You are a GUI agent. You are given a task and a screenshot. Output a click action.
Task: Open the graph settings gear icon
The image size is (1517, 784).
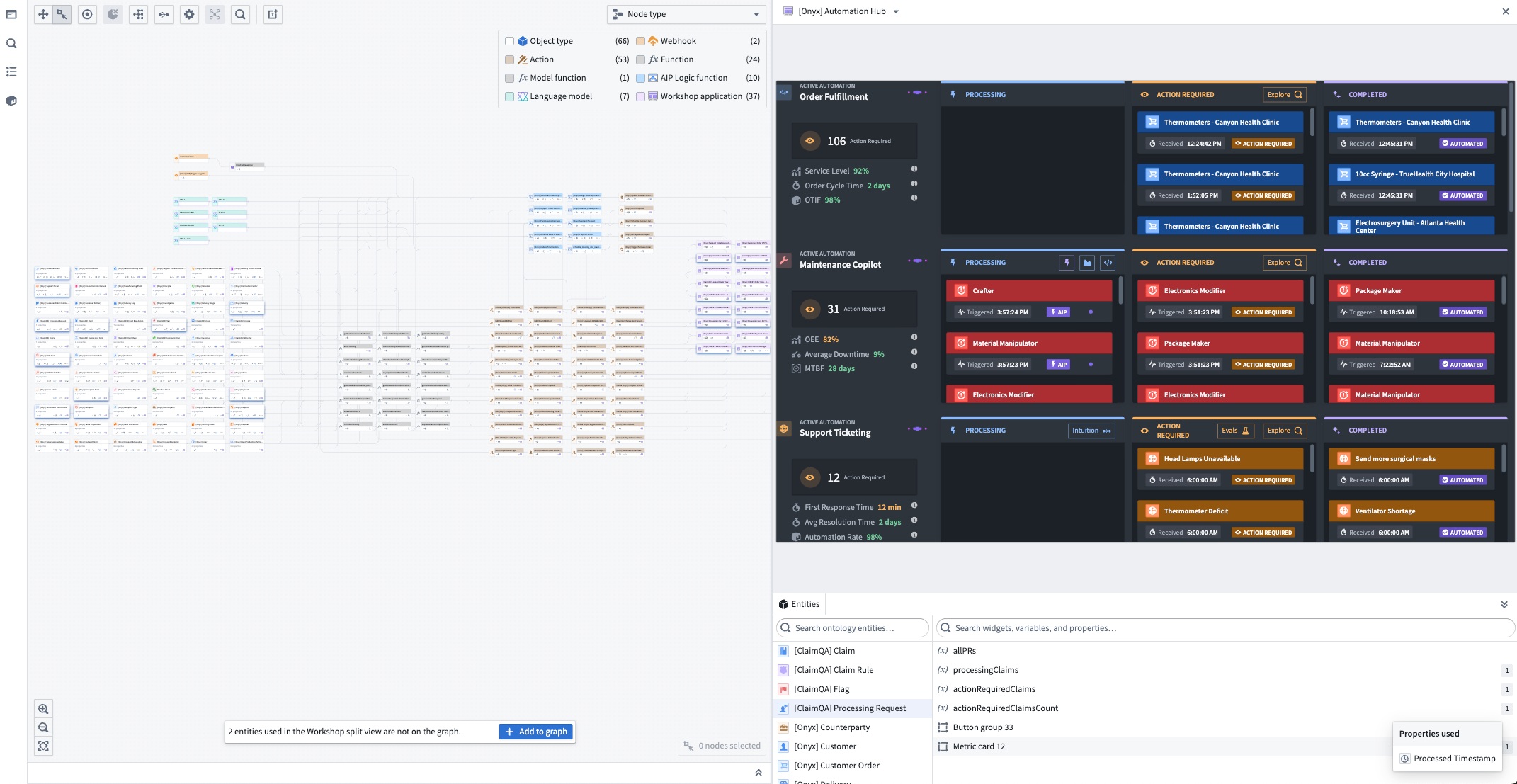[x=189, y=14]
